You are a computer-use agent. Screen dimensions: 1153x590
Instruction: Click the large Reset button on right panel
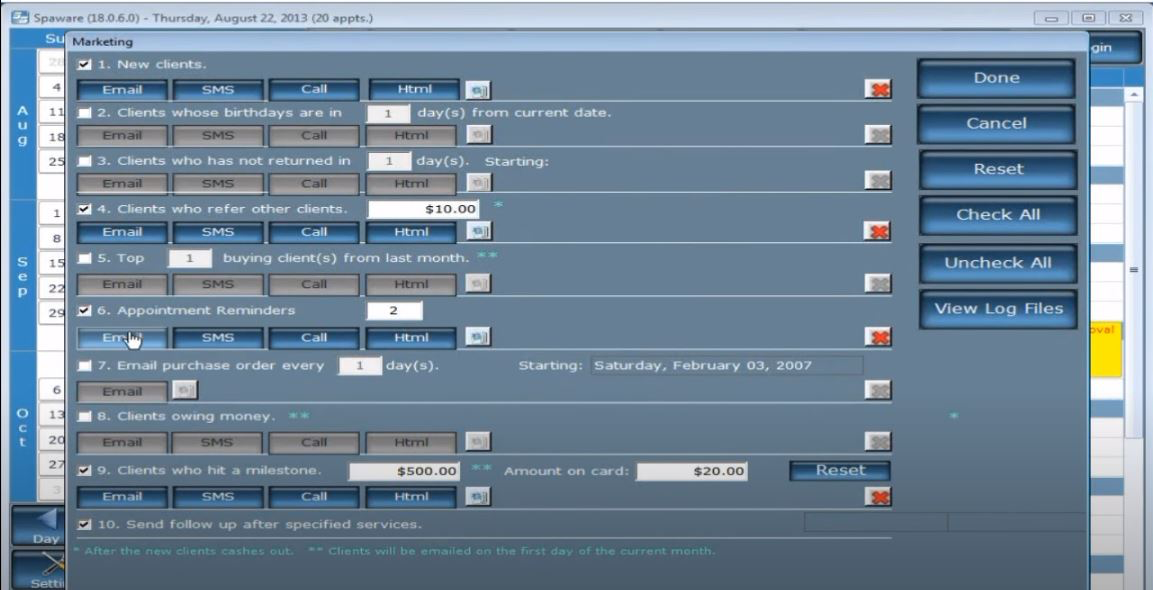[x=998, y=169]
